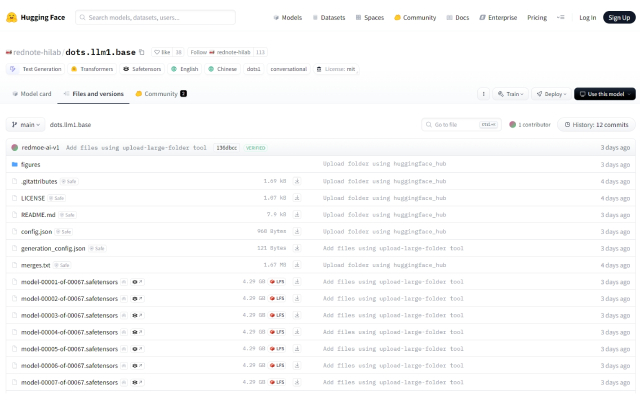Download config.json via its download icon
The image size is (640, 400).
296,231
